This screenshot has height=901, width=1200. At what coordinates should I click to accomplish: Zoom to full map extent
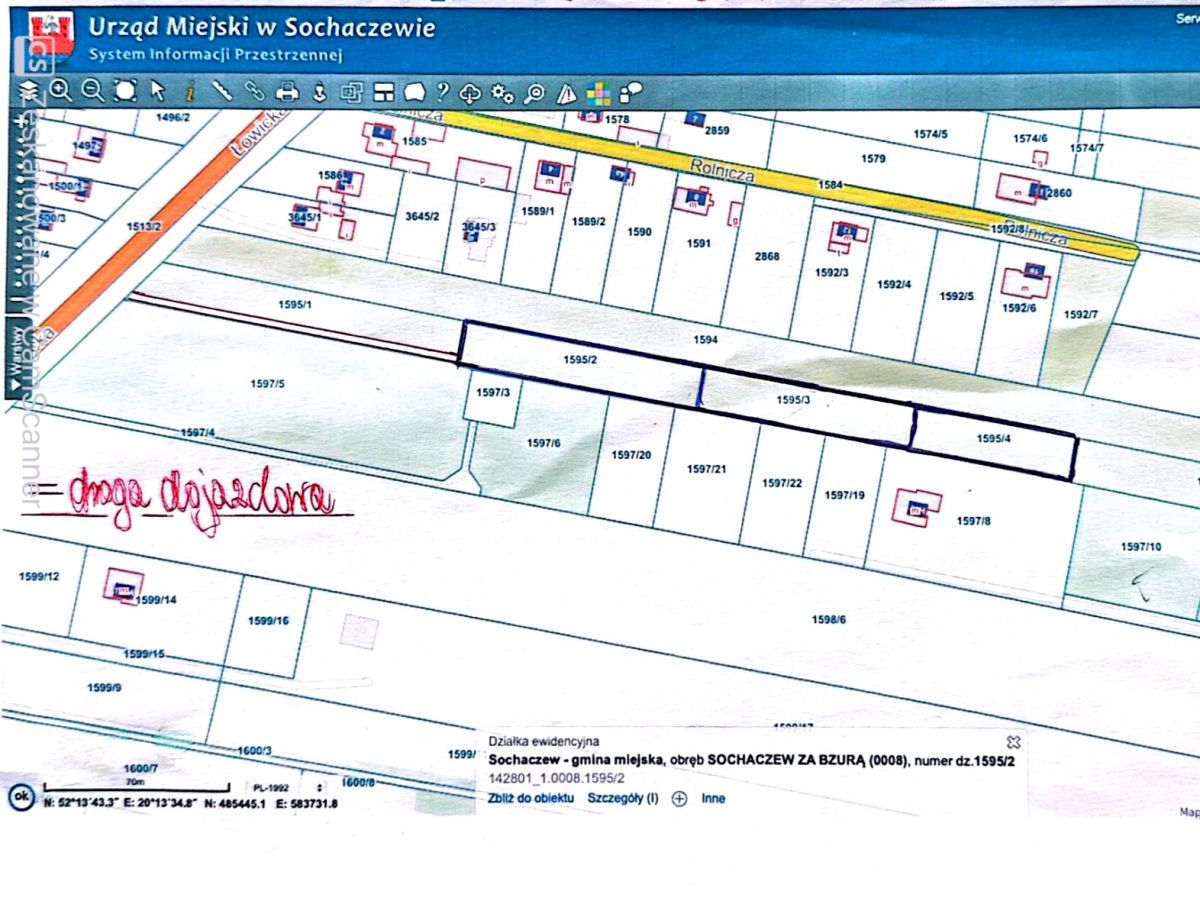pyautogui.click(x=125, y=91)
